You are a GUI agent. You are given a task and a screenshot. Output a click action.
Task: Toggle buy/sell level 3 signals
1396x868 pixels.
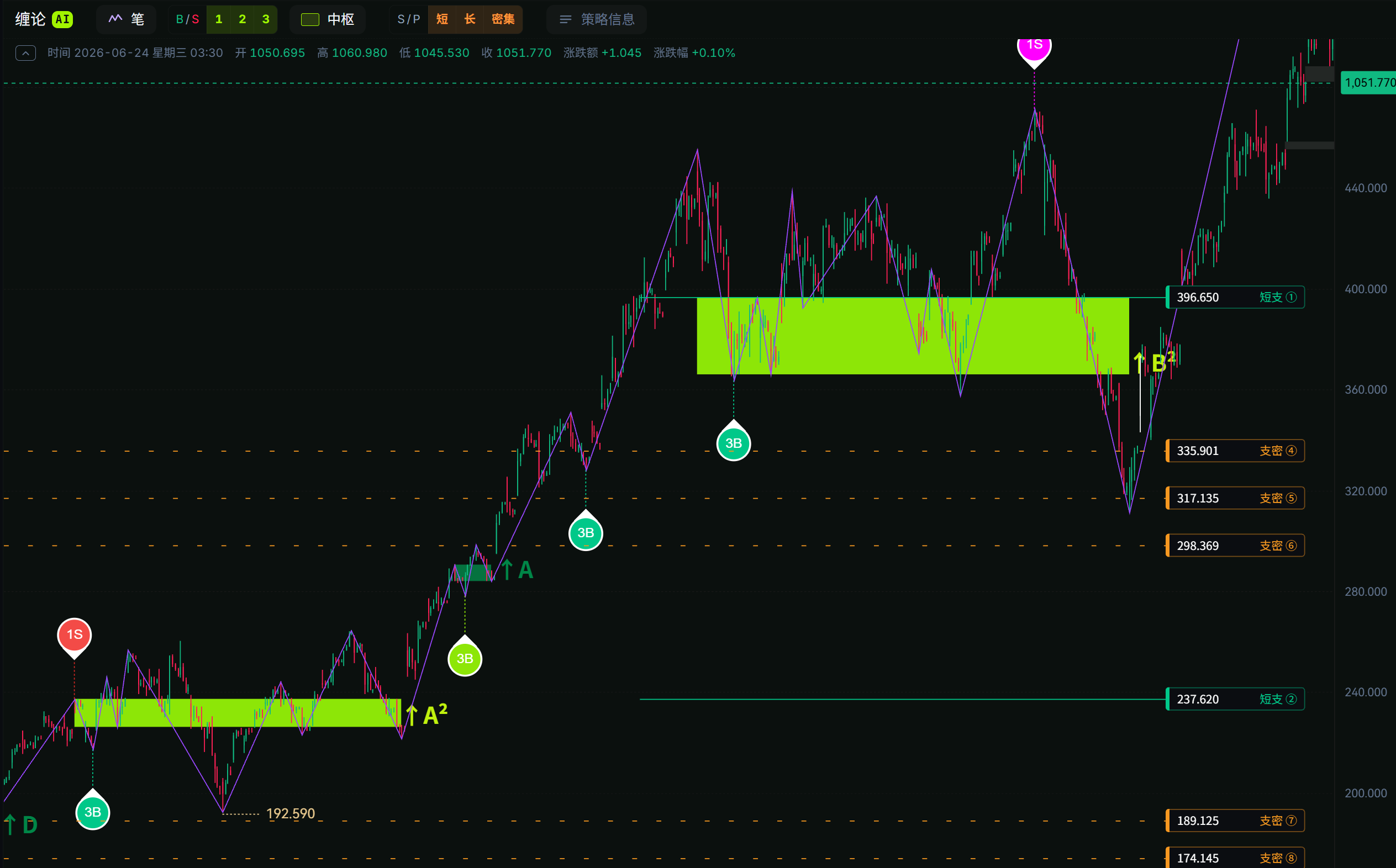(266, 19)
